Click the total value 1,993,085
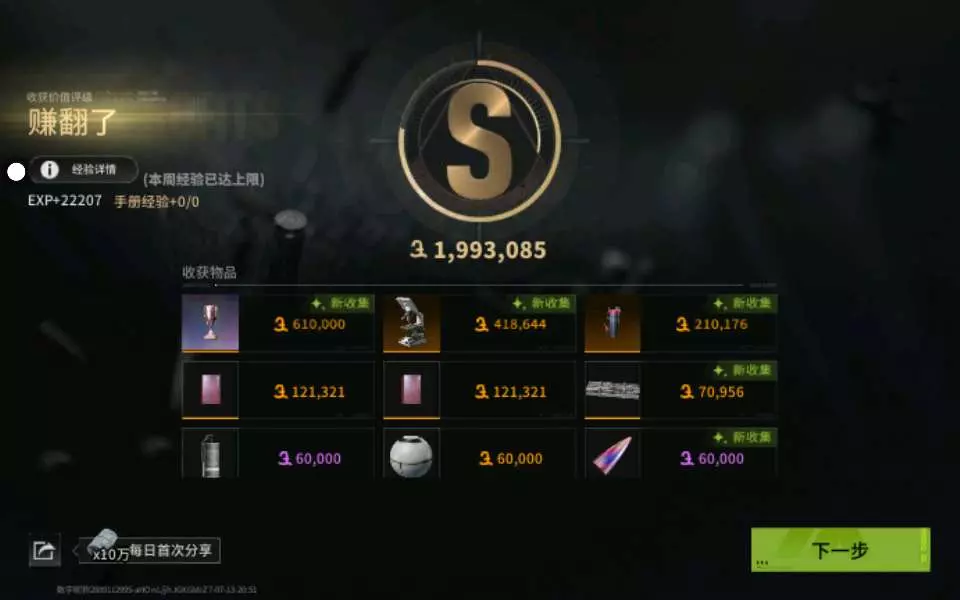Viewport: 960px width, 600px height. click(x=478, y=250)
